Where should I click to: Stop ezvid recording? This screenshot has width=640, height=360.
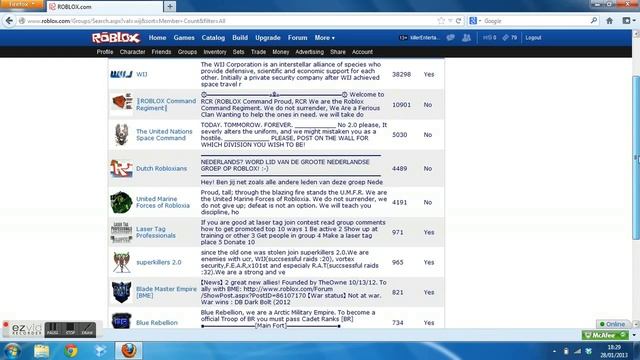tap(70, 329)
